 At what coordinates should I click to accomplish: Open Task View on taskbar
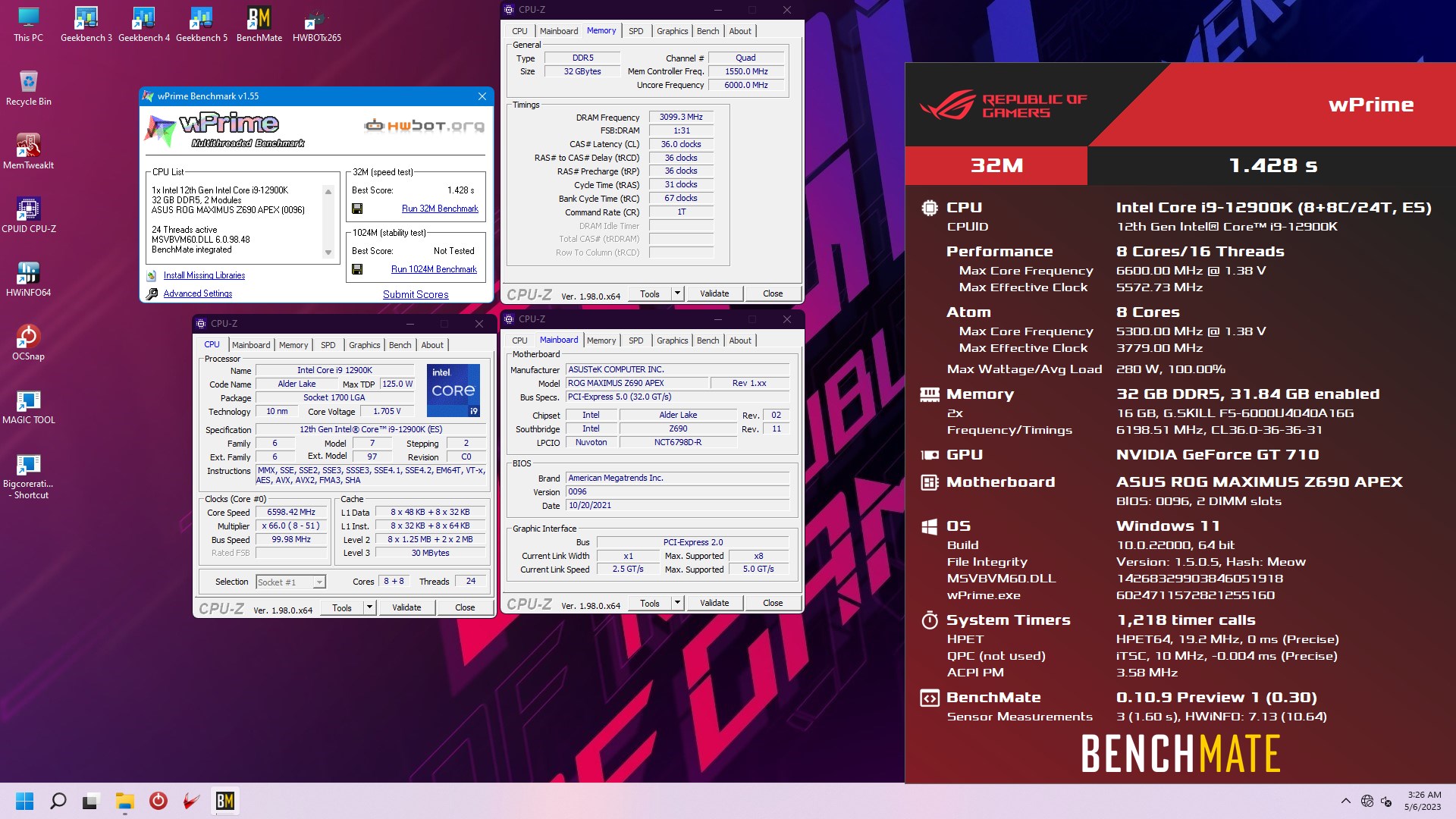click(91, 801)
